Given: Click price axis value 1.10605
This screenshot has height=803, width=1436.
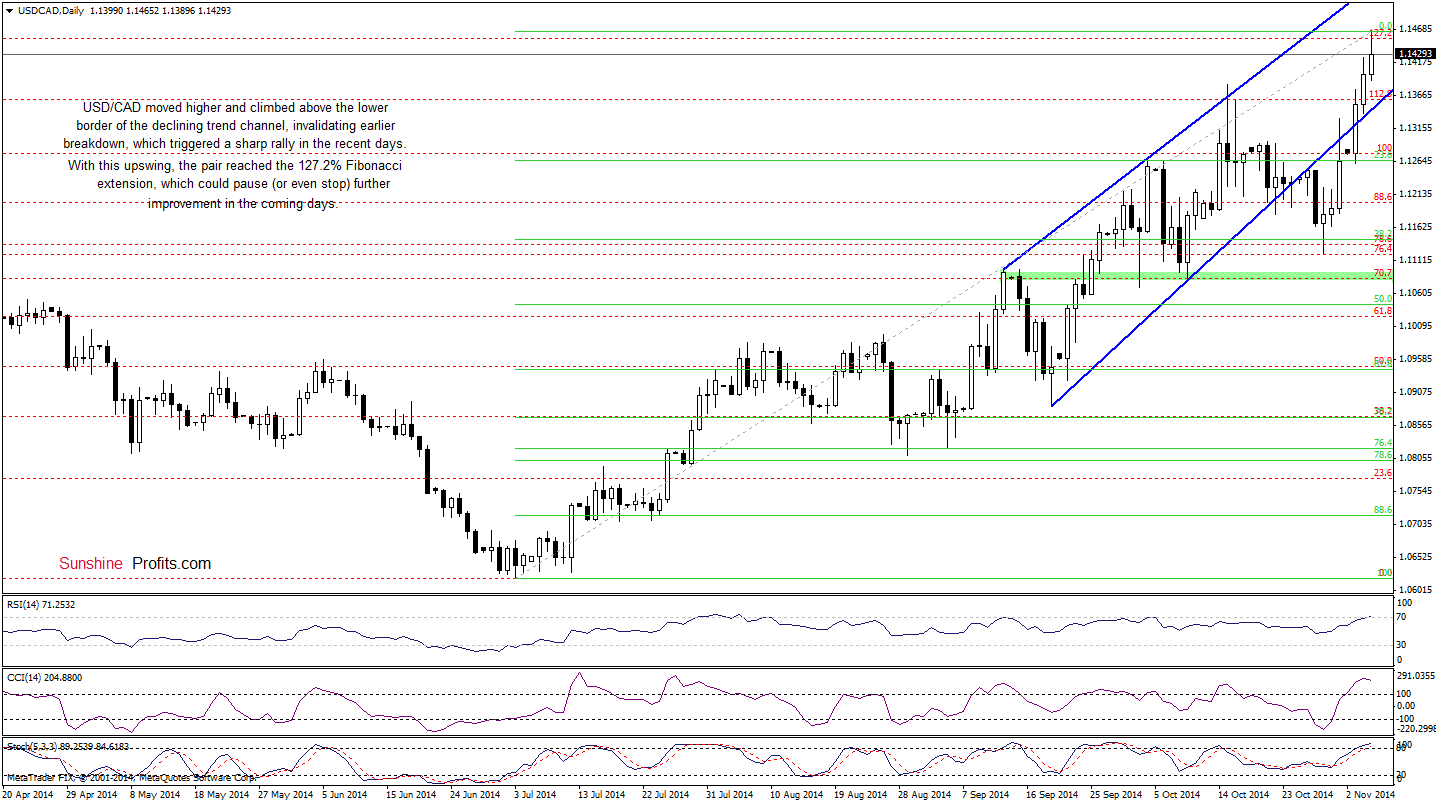Looking at the screenshot, I should 1414,293.
